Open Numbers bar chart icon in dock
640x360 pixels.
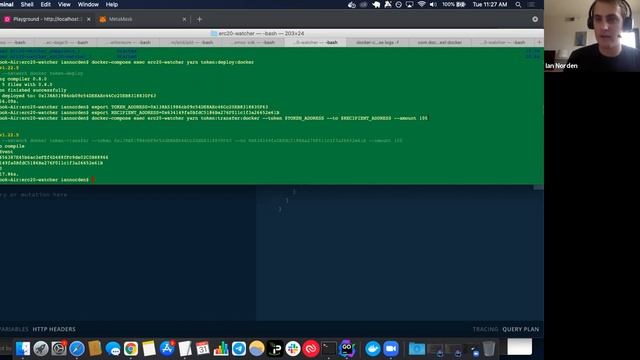point(221,349)
